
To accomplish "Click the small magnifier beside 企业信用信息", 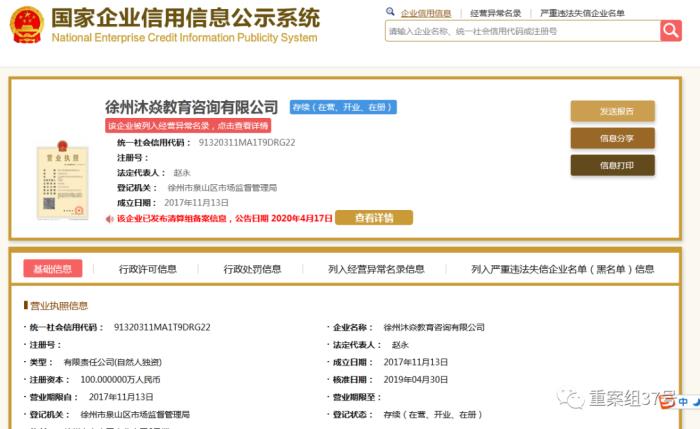I will pyautogui.click(x=391, y=13).
